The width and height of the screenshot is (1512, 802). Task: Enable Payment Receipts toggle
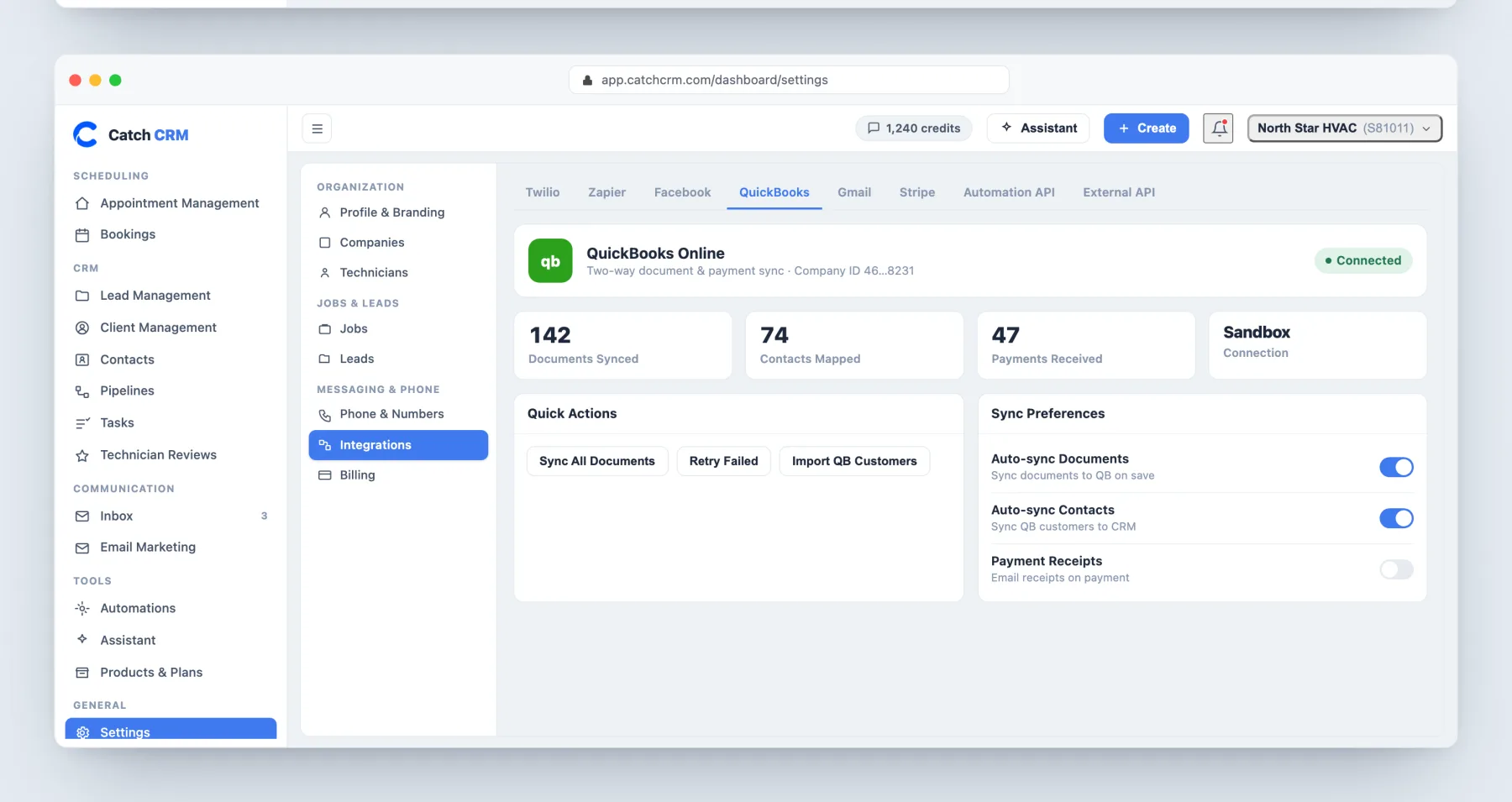point(1396,569)
